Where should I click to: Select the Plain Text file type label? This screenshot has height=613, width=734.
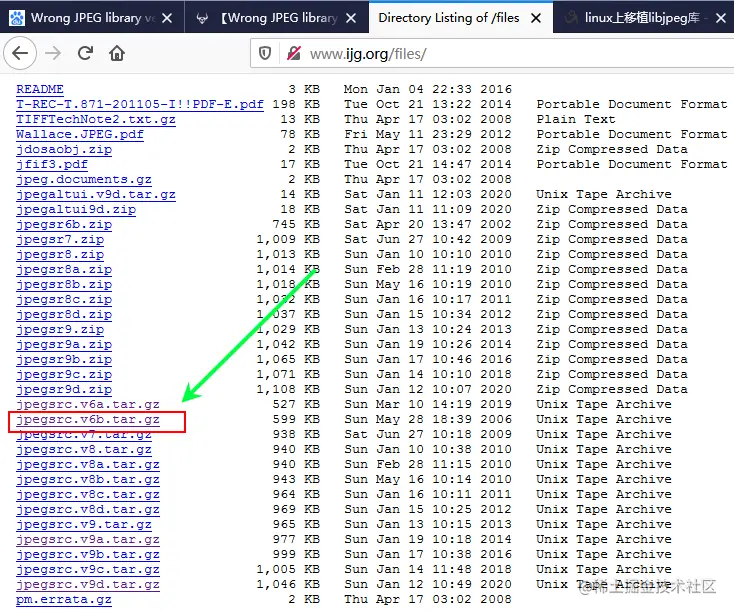click(576, 119)
